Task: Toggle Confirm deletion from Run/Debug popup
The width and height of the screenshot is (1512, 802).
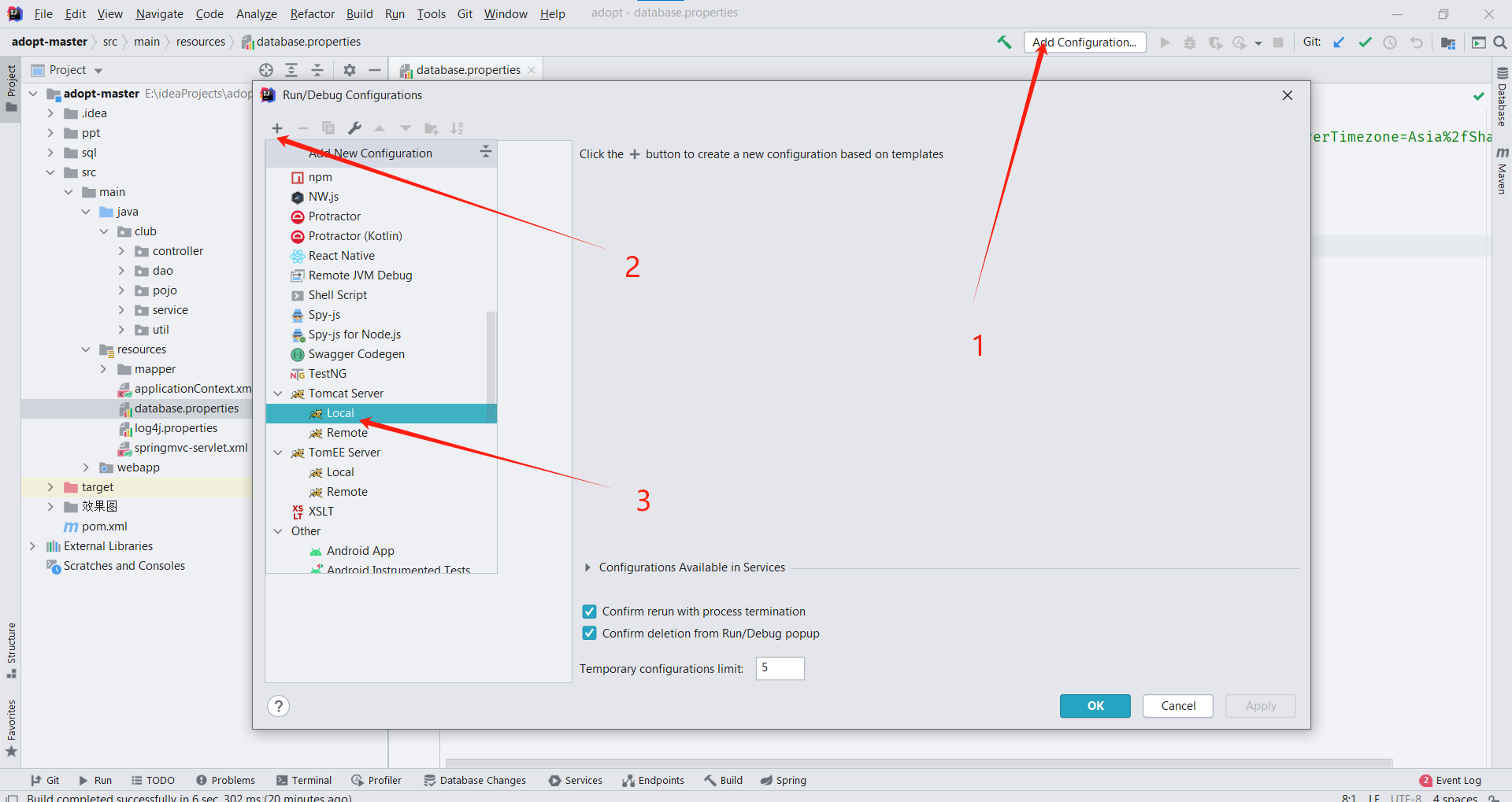Action: click(589, 634)
